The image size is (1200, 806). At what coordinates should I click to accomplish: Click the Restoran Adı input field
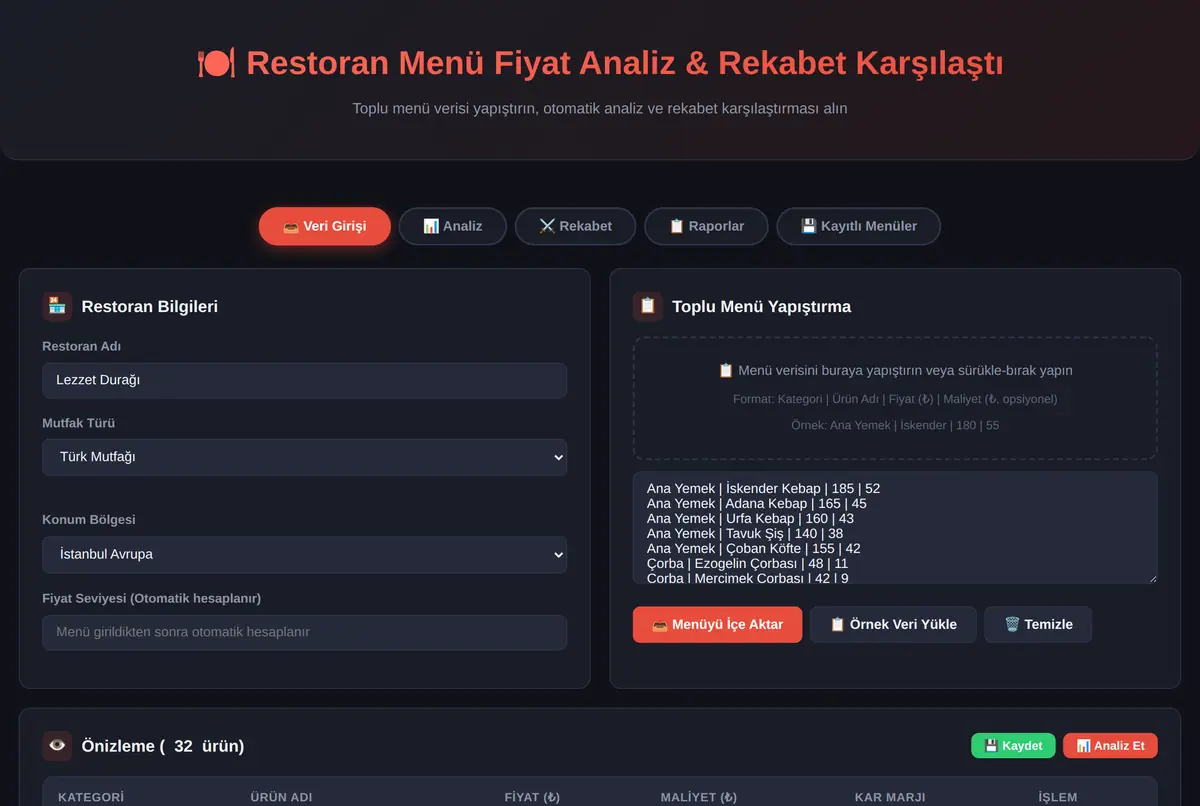pyautogui.click(x=305, y=380)
